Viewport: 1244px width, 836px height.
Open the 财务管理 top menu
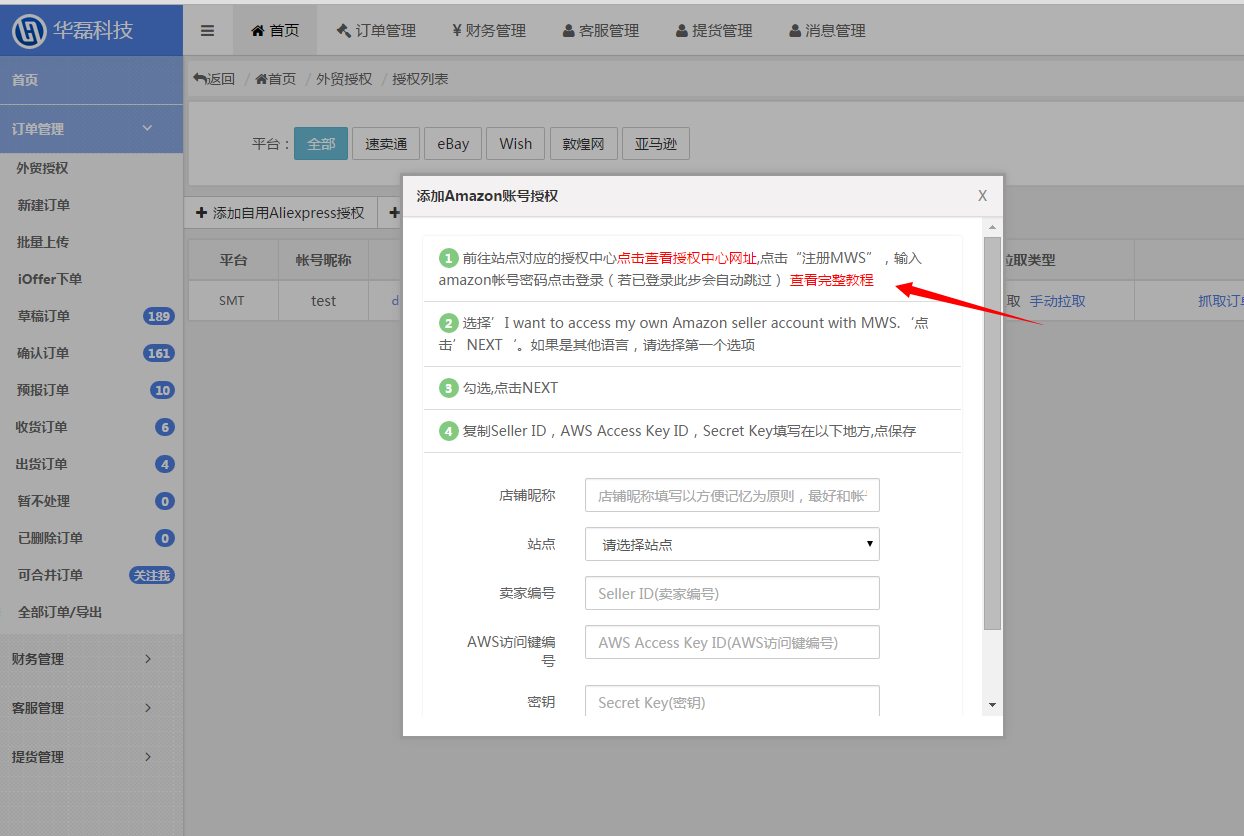click(490, 31)
